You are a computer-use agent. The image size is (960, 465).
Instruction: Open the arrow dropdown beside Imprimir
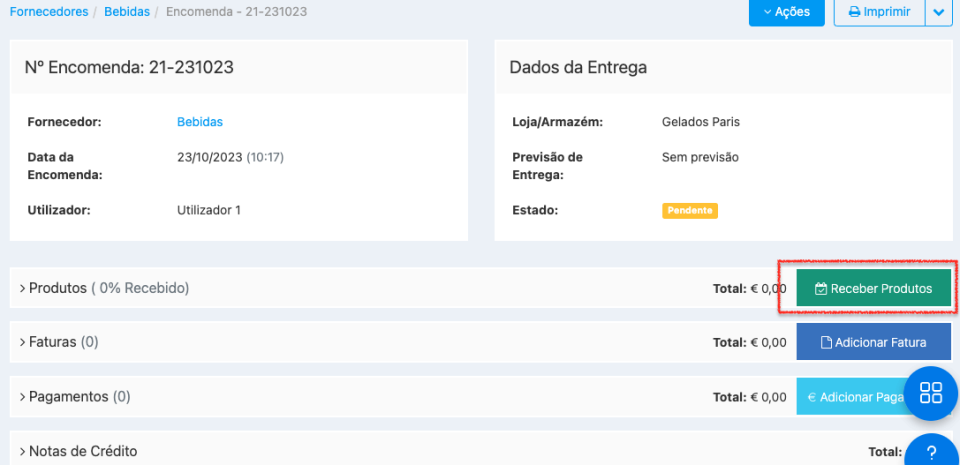(939, 12)
